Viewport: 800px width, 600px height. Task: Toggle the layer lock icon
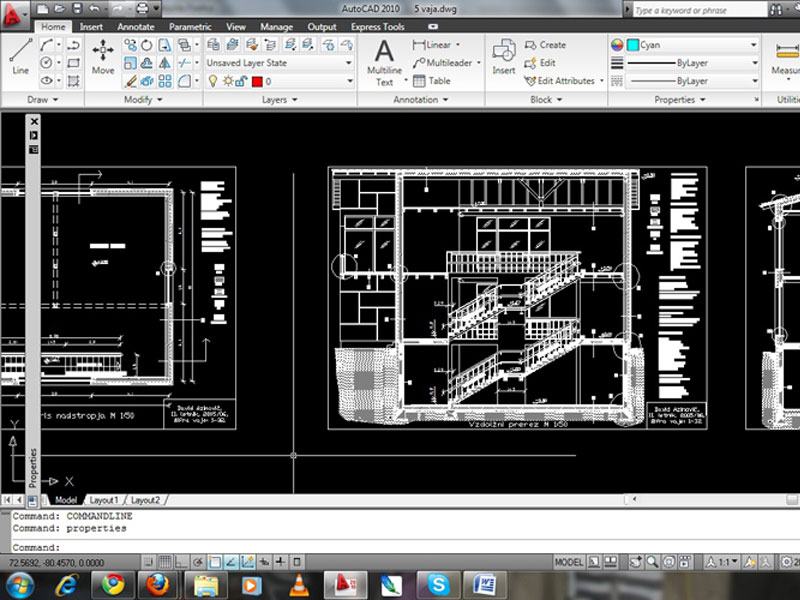(242, 80)
